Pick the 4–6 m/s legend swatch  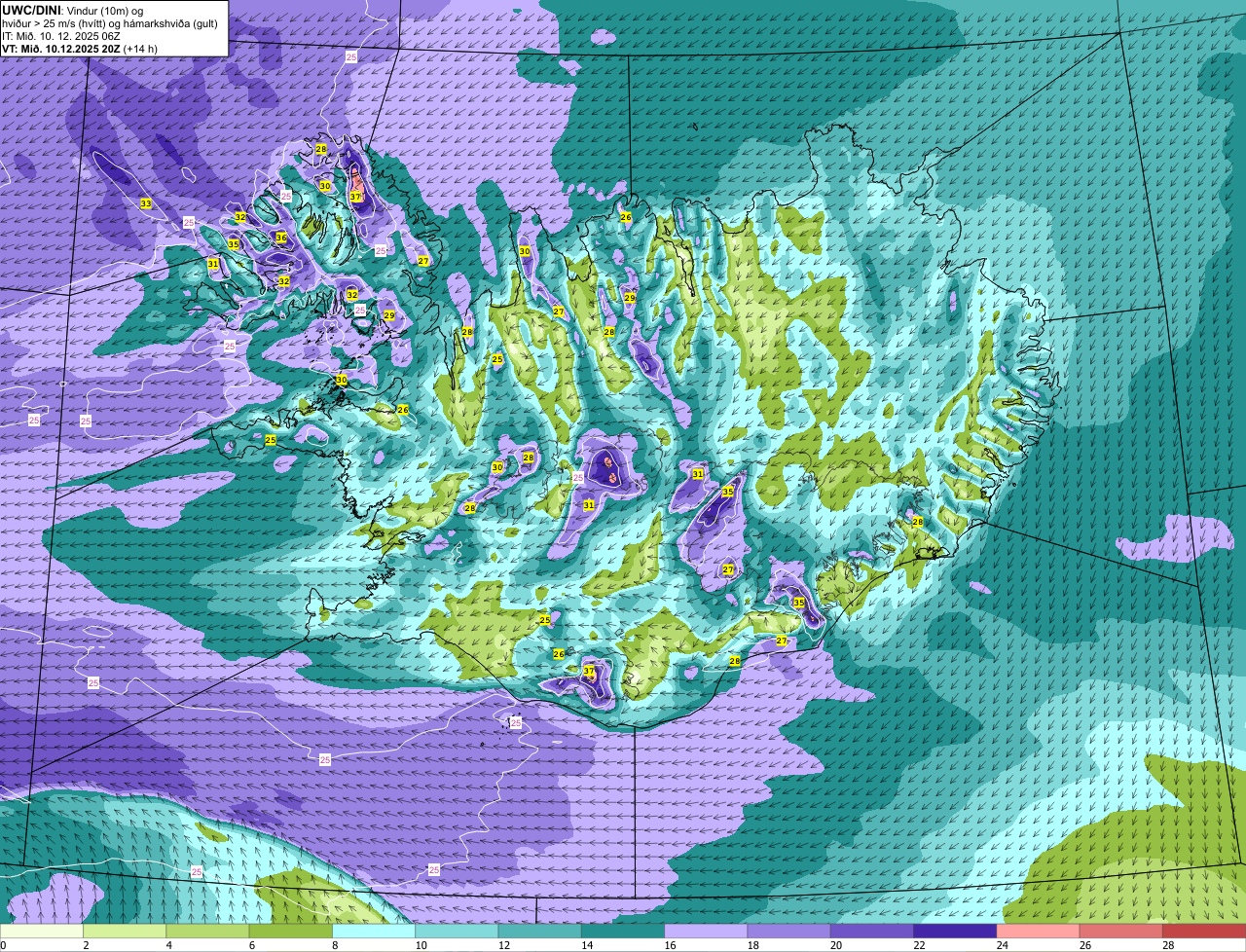pos(207,932)
